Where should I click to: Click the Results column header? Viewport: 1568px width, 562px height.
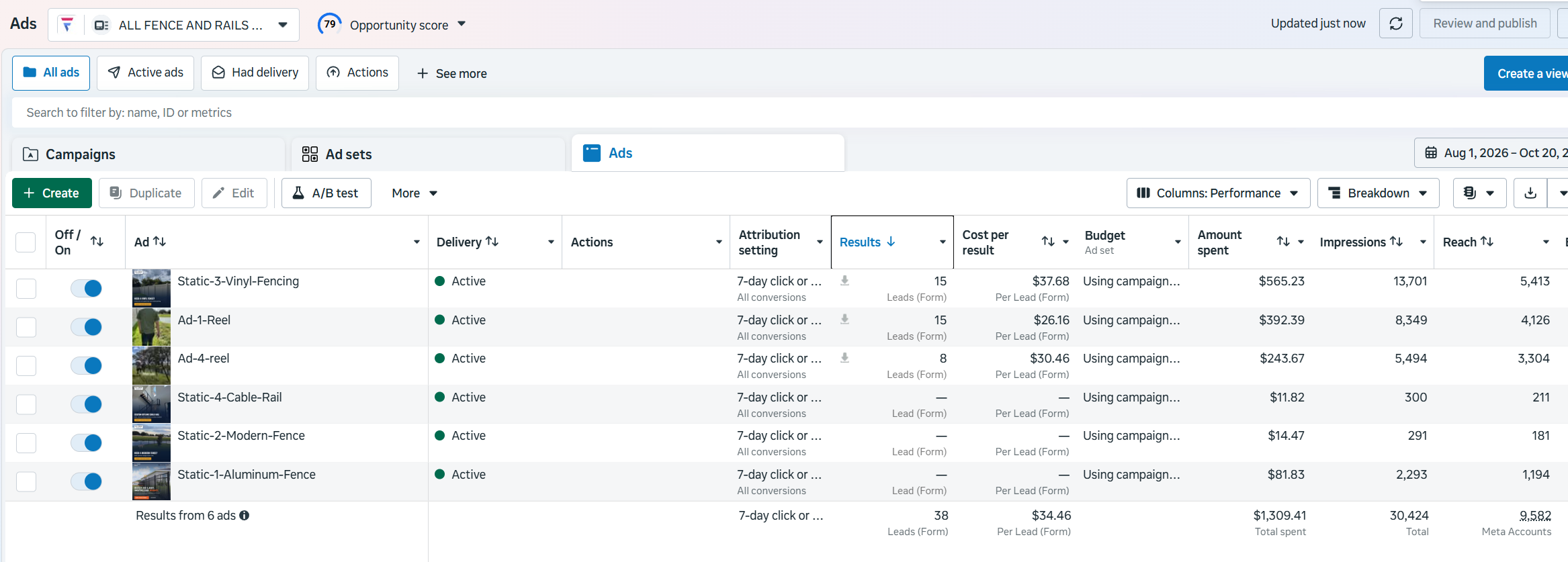coord(891,242)
